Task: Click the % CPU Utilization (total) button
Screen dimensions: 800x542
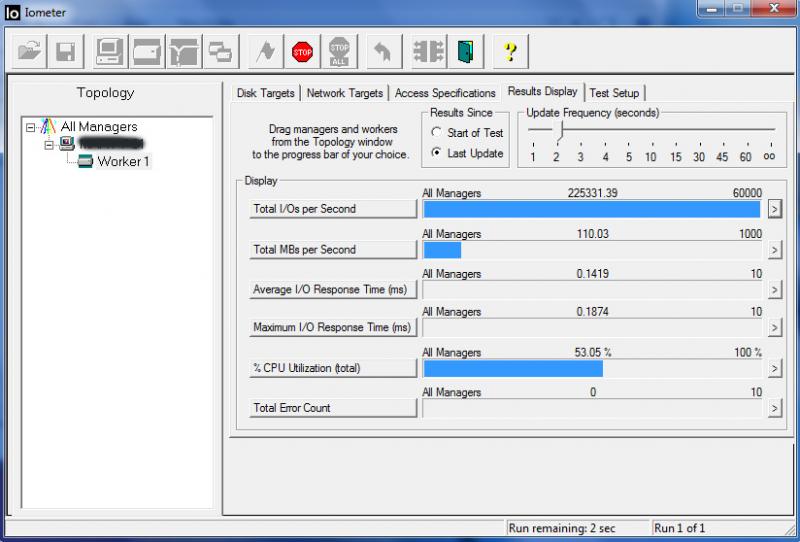Action: (333, 368)
